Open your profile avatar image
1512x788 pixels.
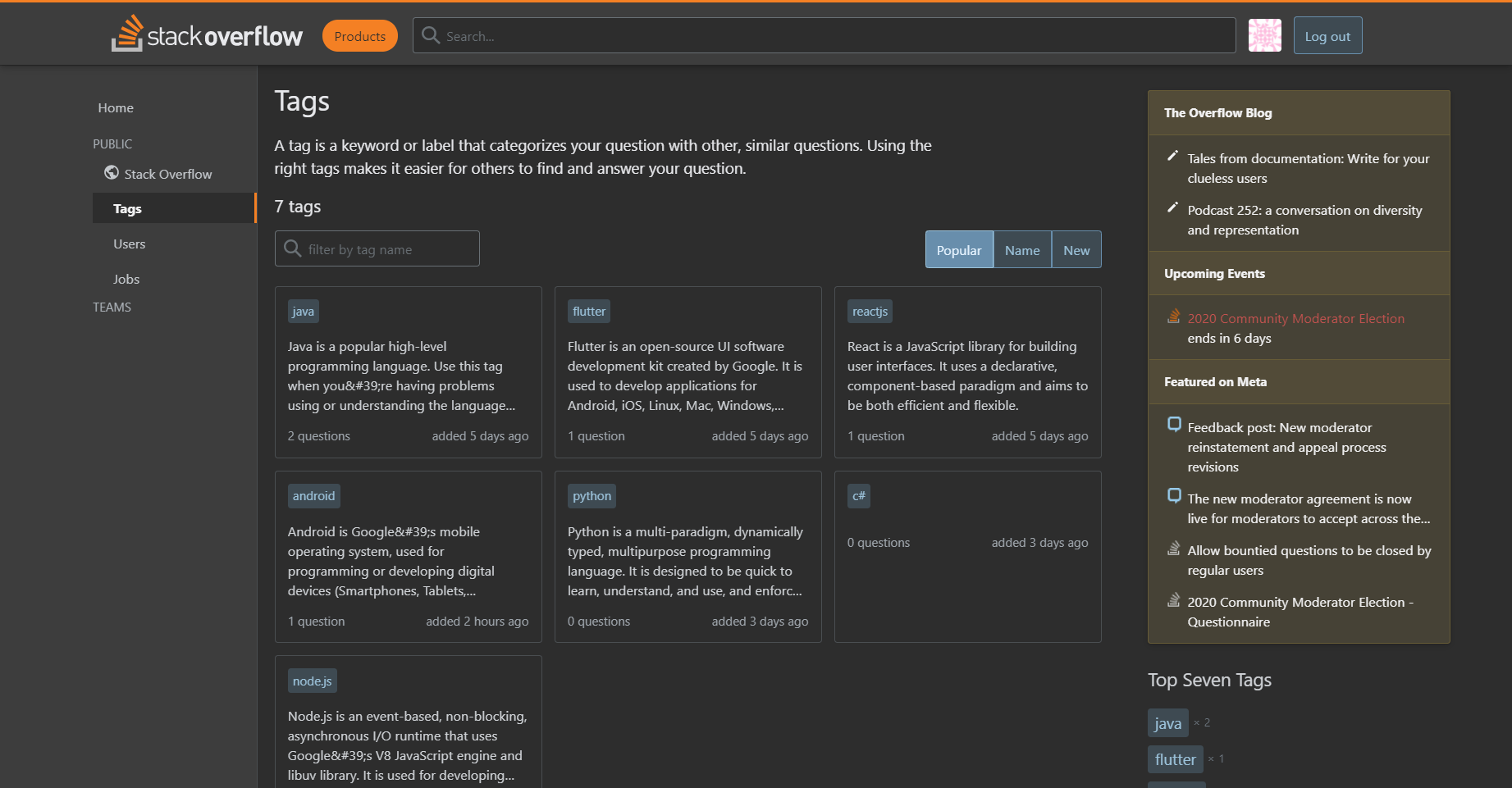(1264, 35)
